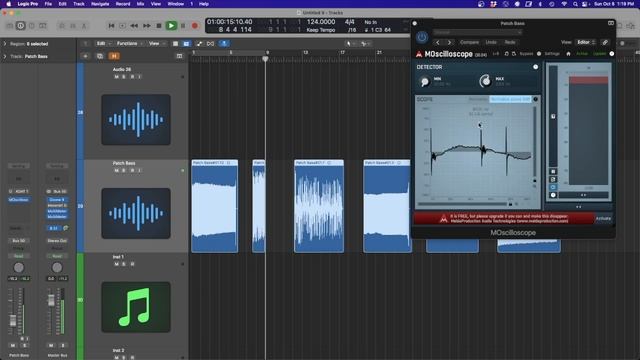Screen dimensions: 640x360
Task: Adjust the Patch Bass channel volume fader
Action: coord(13,320)
